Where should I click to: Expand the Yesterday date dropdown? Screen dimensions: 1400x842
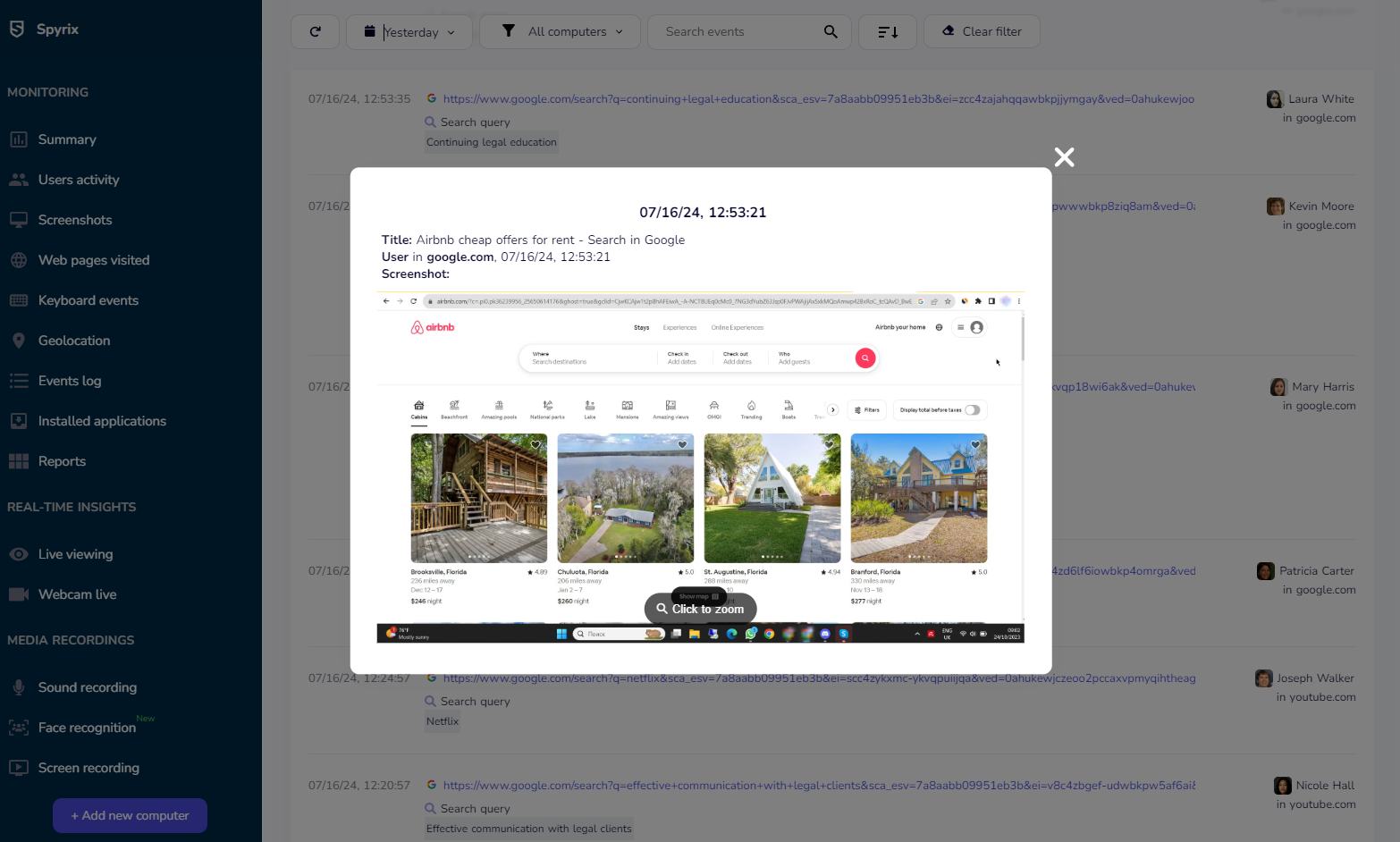click(409, 31)
